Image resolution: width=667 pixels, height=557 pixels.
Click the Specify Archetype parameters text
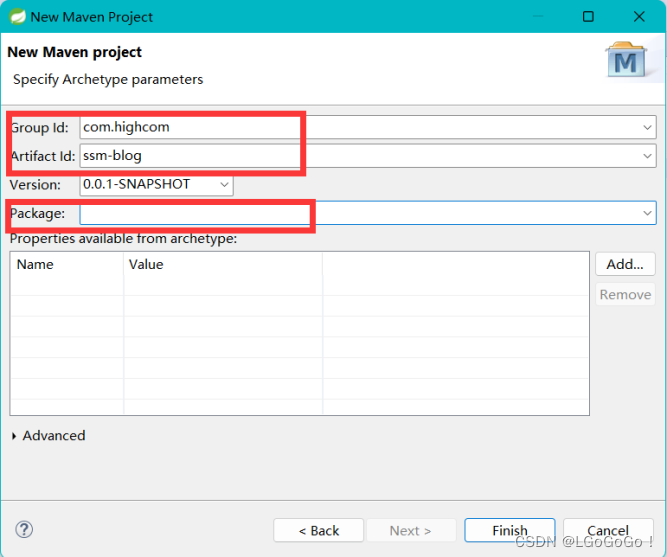pos(108,80)
